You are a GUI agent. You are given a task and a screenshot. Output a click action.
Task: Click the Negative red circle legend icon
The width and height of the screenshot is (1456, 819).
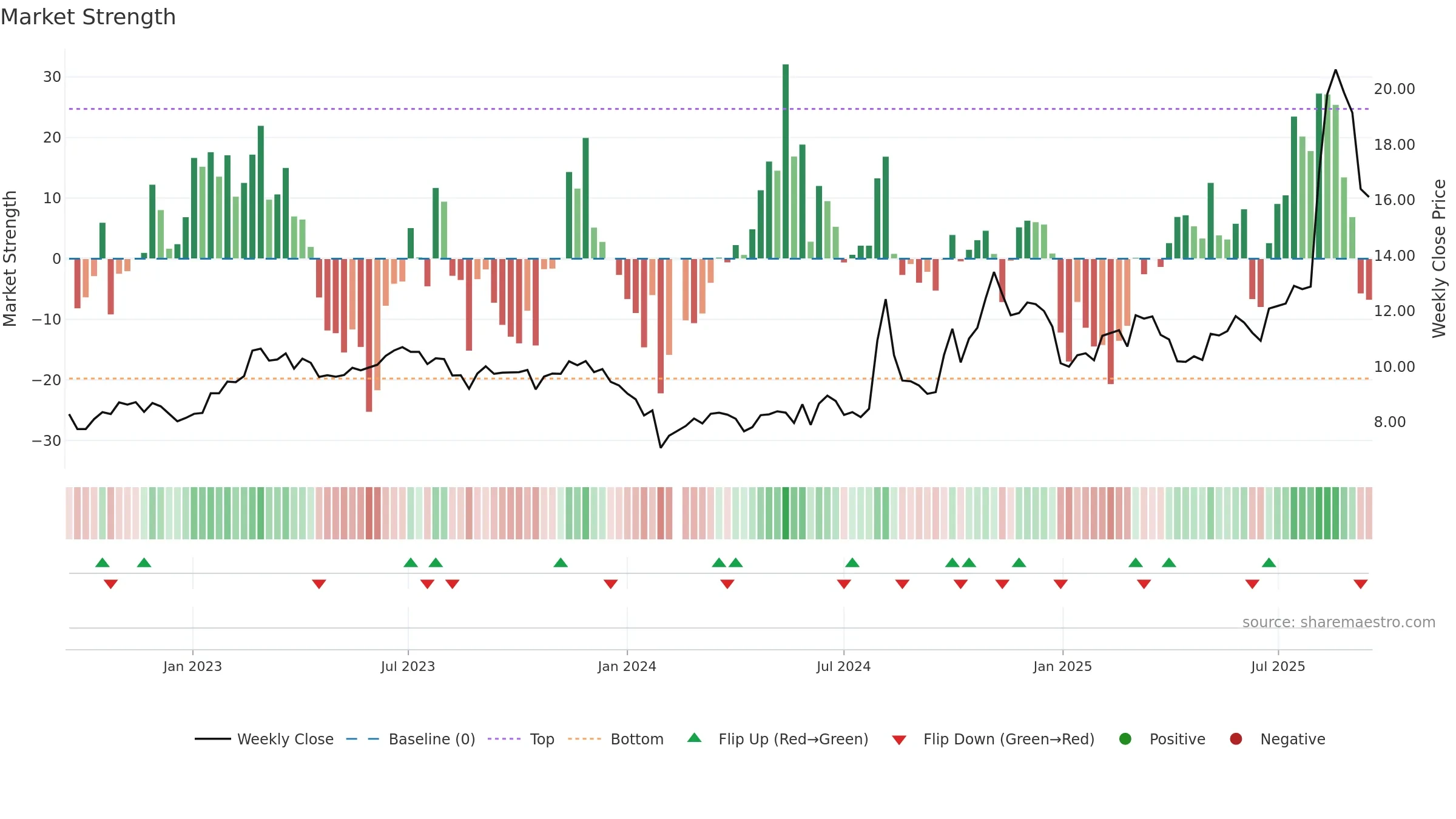click(x=1236, y=739)
